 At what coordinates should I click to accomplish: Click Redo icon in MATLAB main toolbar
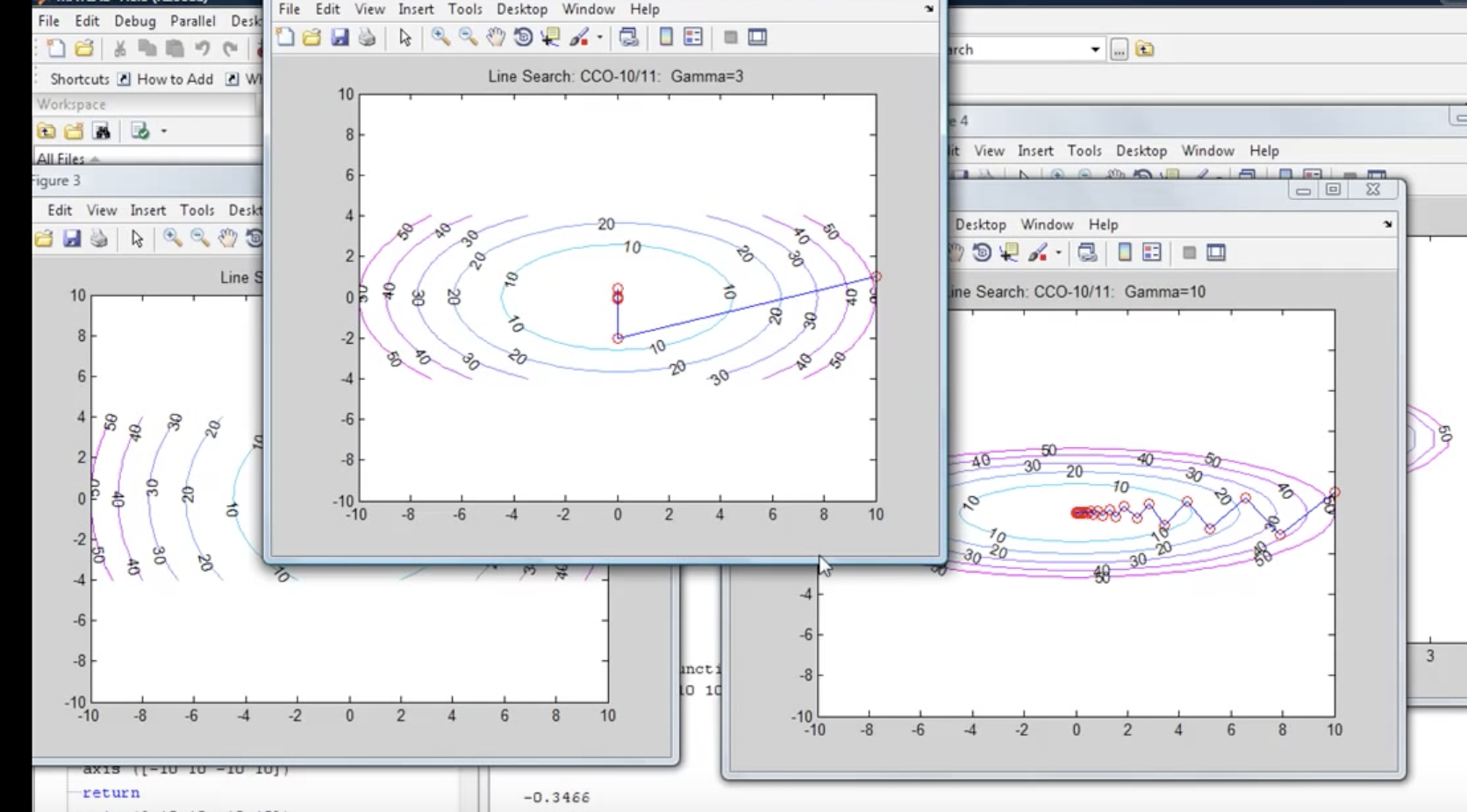[x=230, y=49]
